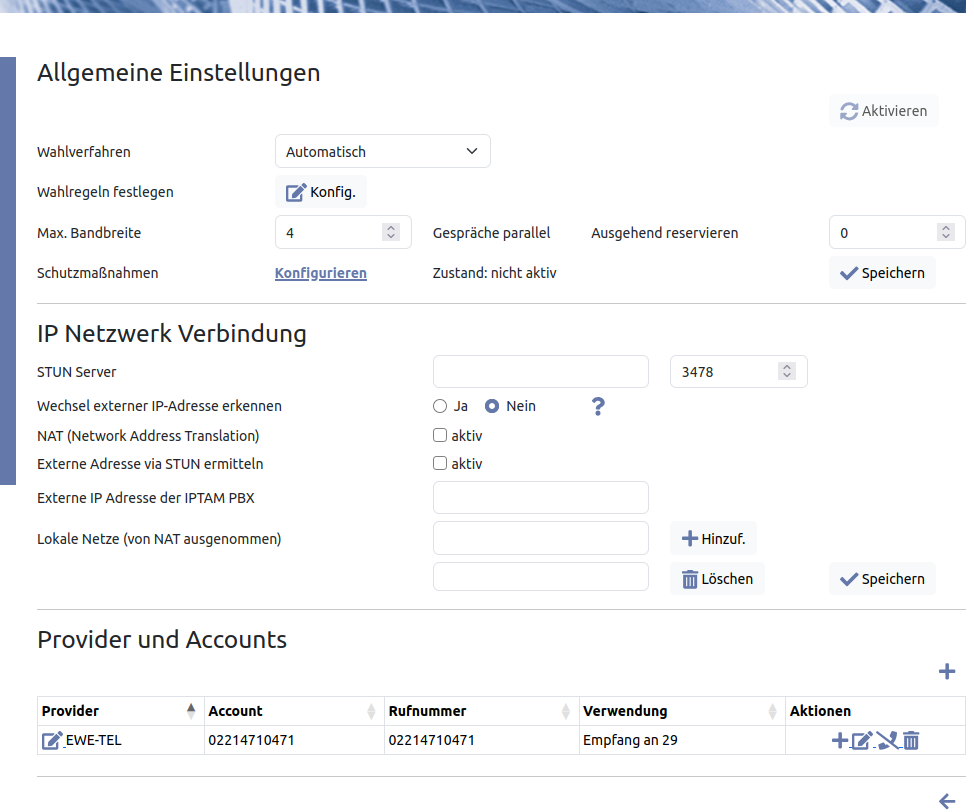Click the edit pencil in the Aktionen column
The image size is (974, 812).
tap(861, 741)
